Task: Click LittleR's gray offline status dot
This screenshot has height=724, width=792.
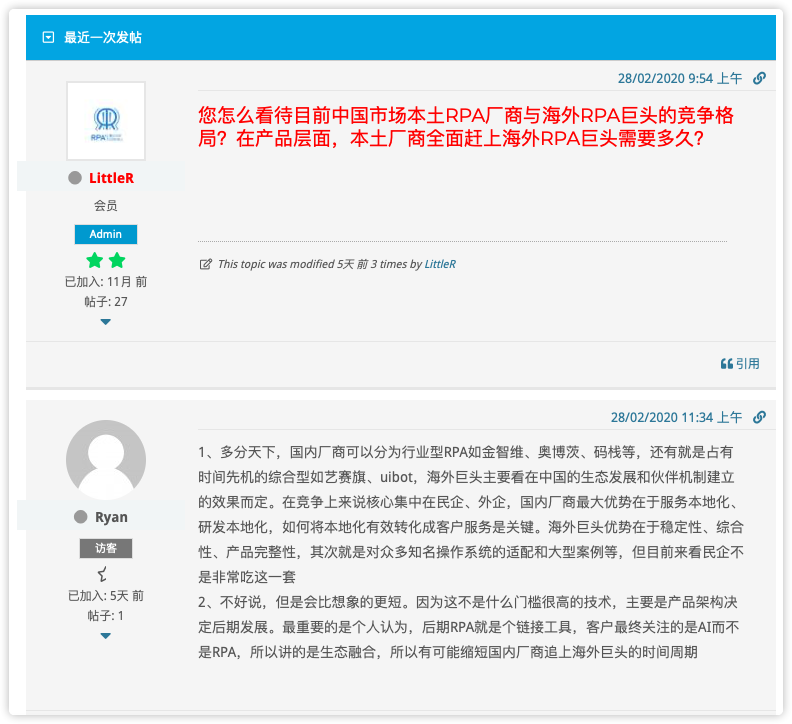Action: [75, 178]
